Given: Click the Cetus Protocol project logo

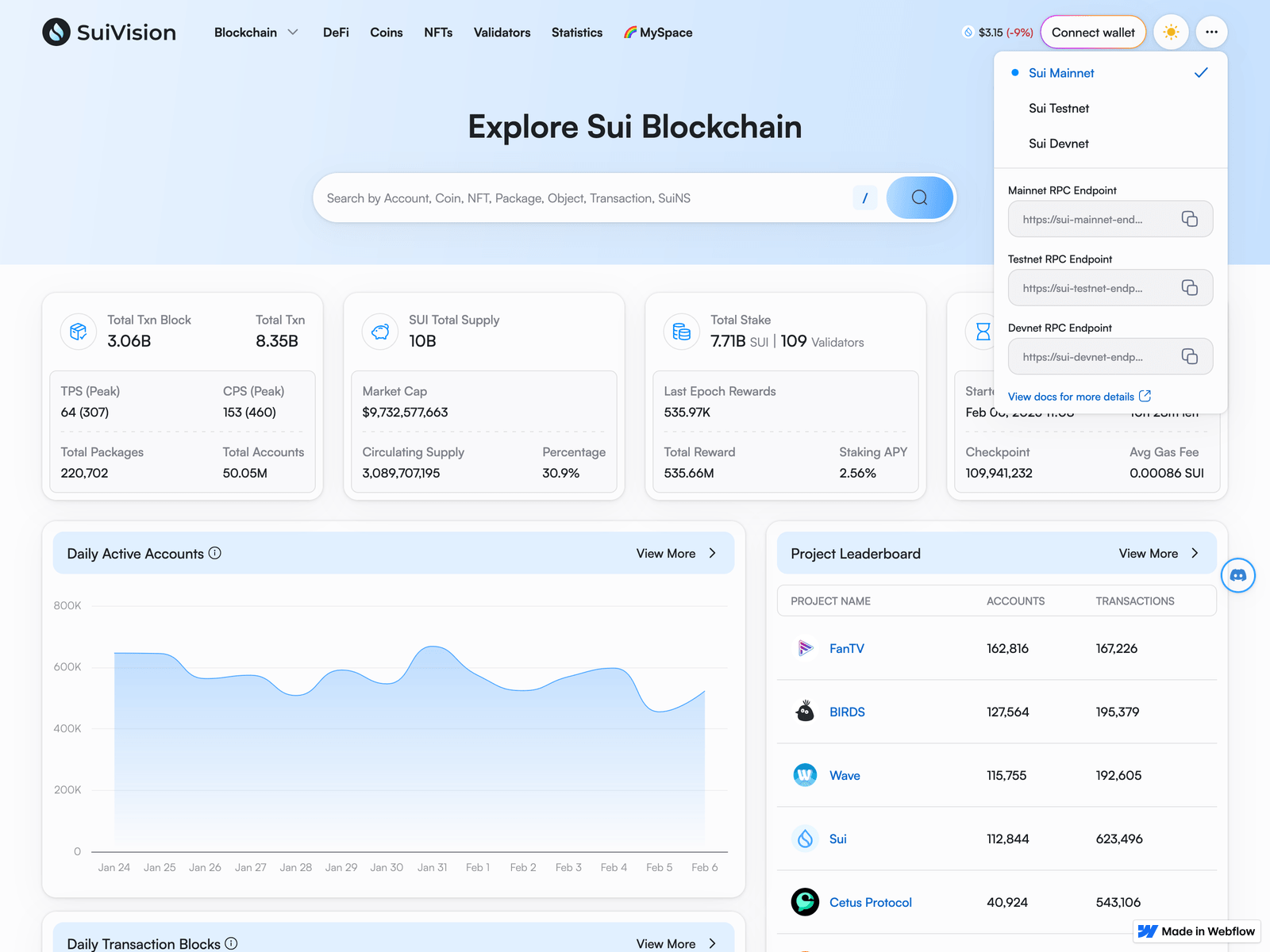Looking at the screenshot, I should click(806, 902).
